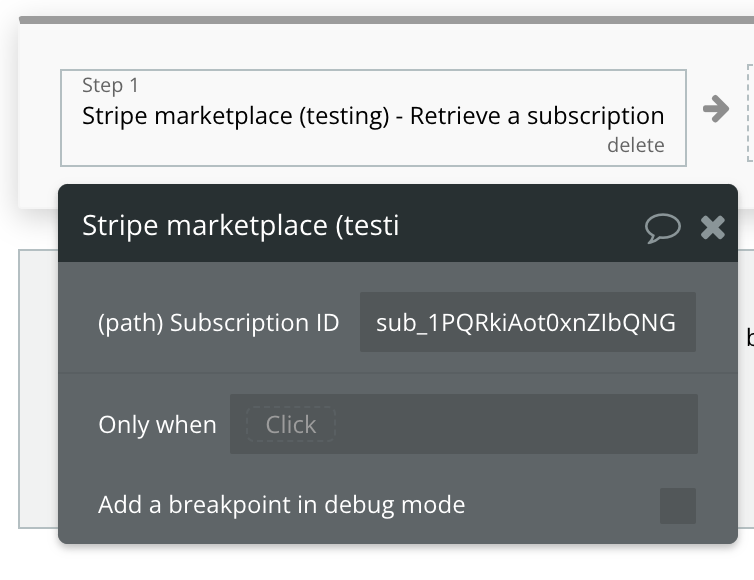Screen dimensions: 754x580
Task: Click the 'Only when' label
Action: coord(157,425)
